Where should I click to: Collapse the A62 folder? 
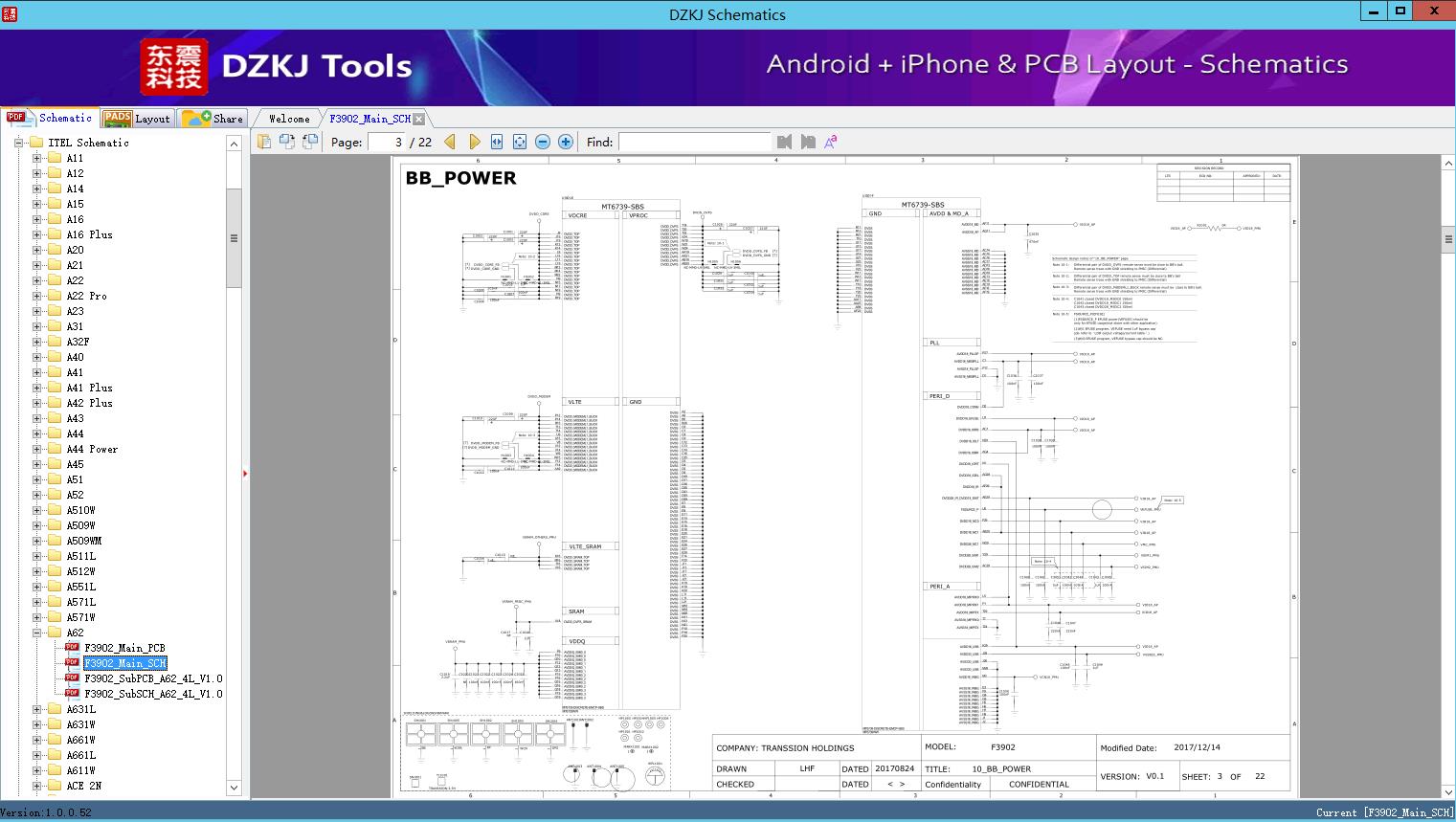point(36,633)
